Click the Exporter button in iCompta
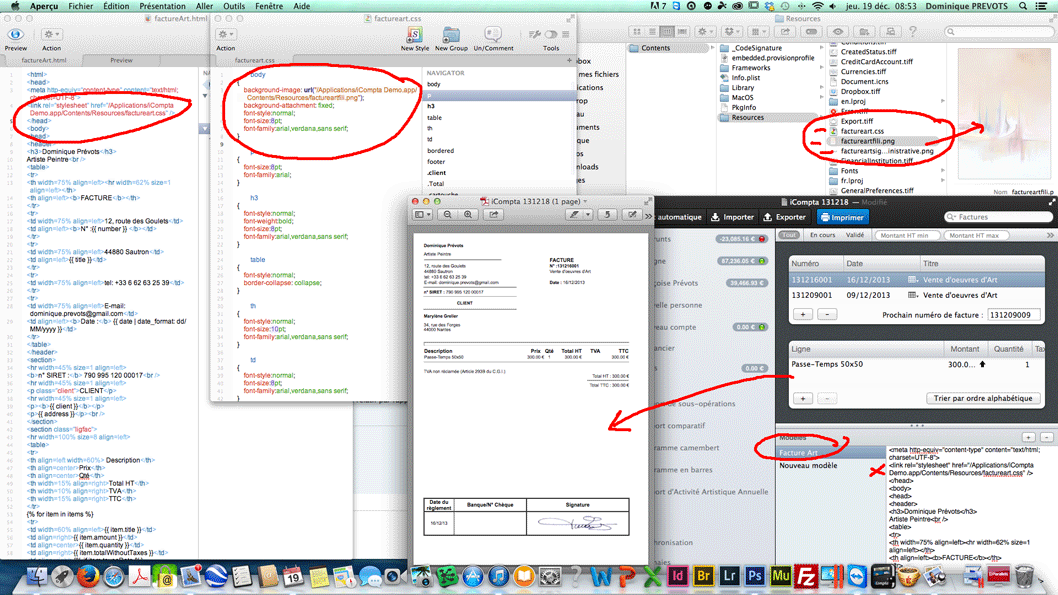Screen dimensions: 1058x595 coord(784,217)
